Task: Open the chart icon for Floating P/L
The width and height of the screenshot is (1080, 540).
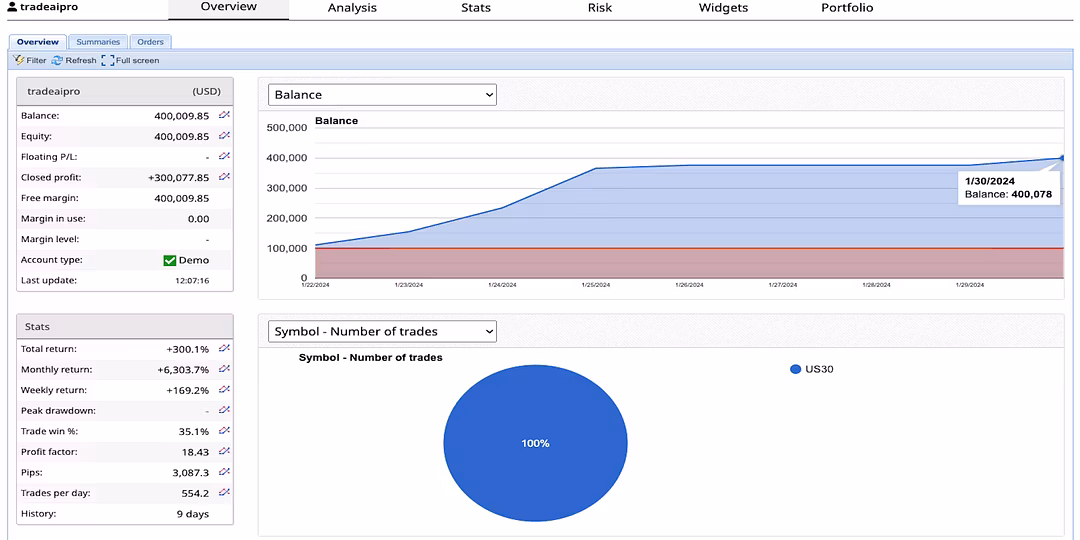Action: [x=224, y=156]
